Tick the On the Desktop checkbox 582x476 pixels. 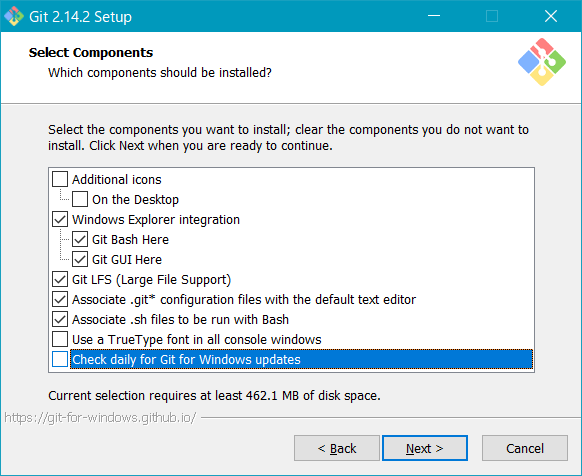click(x=80, y=199)
